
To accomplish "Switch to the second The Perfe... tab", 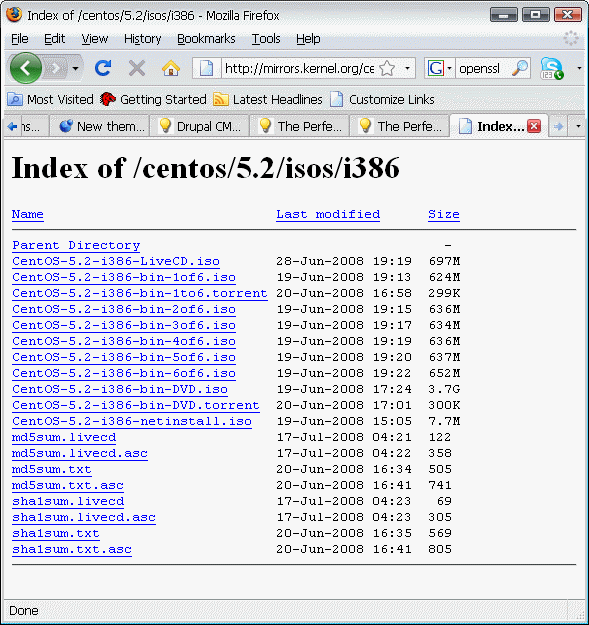I will pyautogui.click(x=399, y=126).
